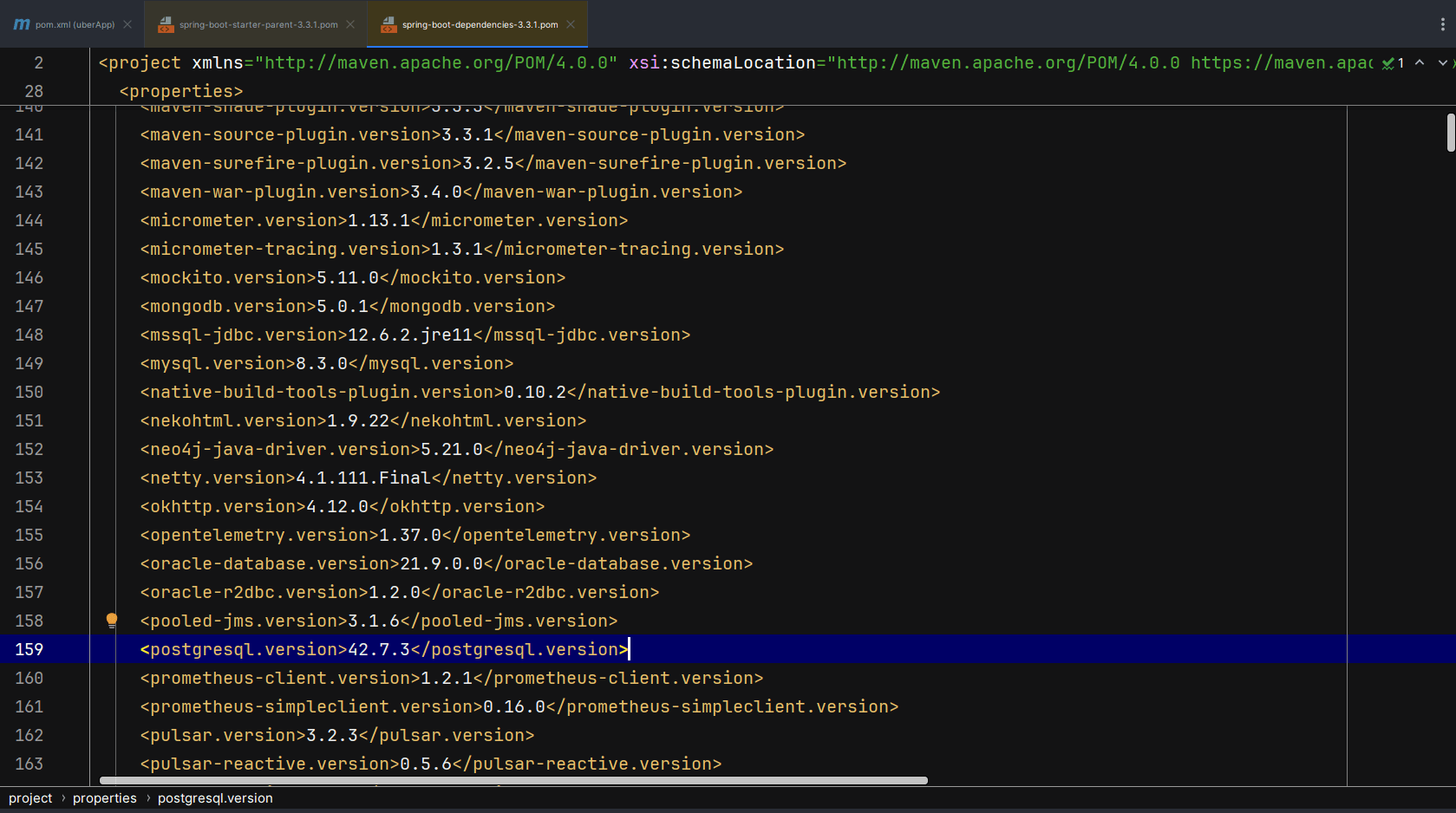Image resolution: width=1456 pixels, height=813 pixels.
Task: Click the native-build-tools-plugin.version 0.10.2 line
Action: tap(540, 392)
